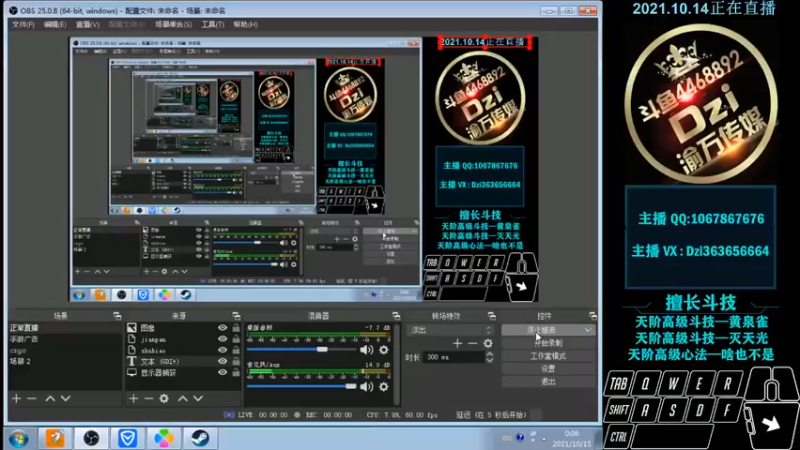Pop out the 转场特效 dock panel
The height and width of the screenshot is (450, 800).
491,316
